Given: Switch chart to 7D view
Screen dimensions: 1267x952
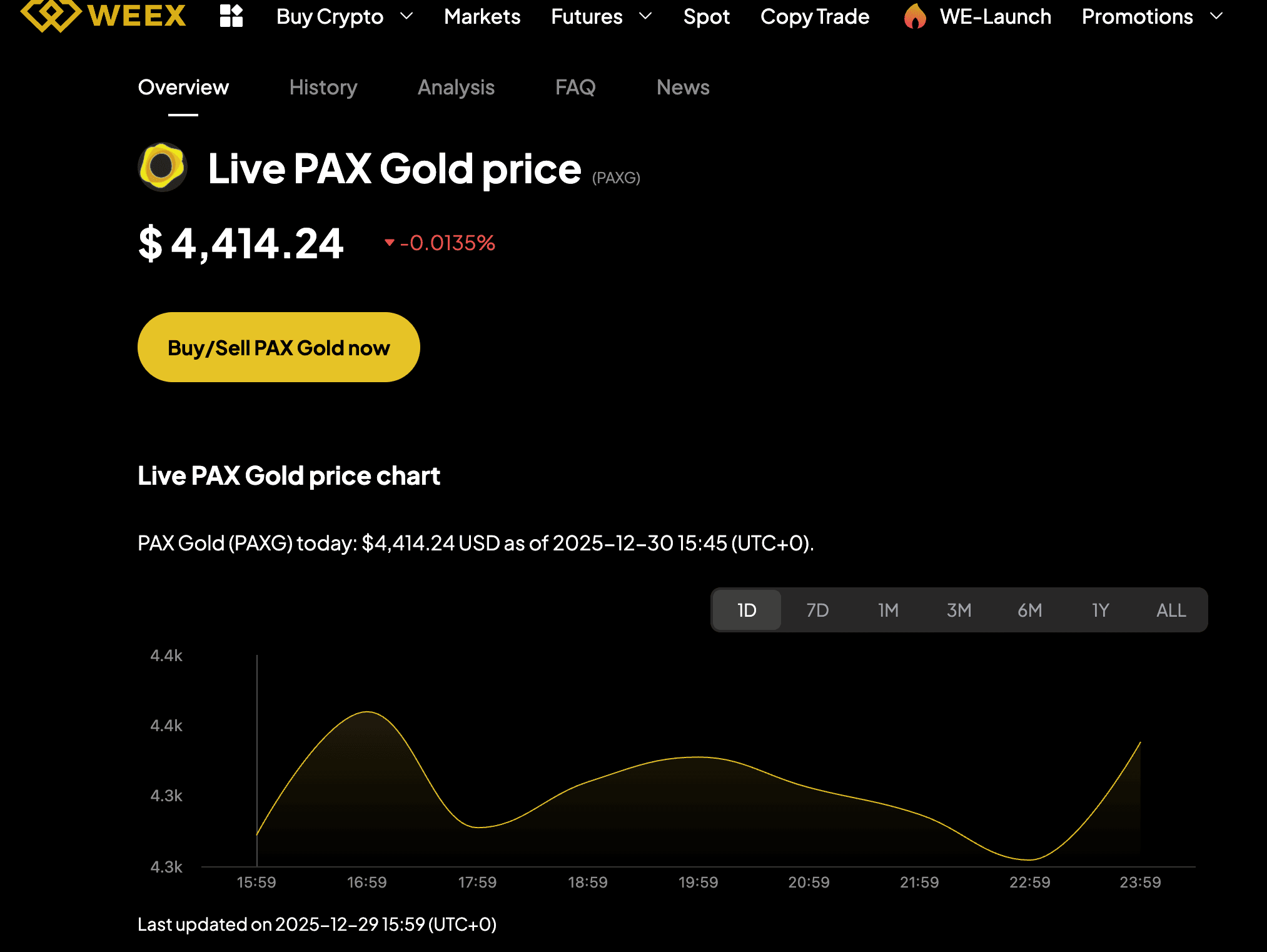Looking at the screenshot, I should pos(817,610).
